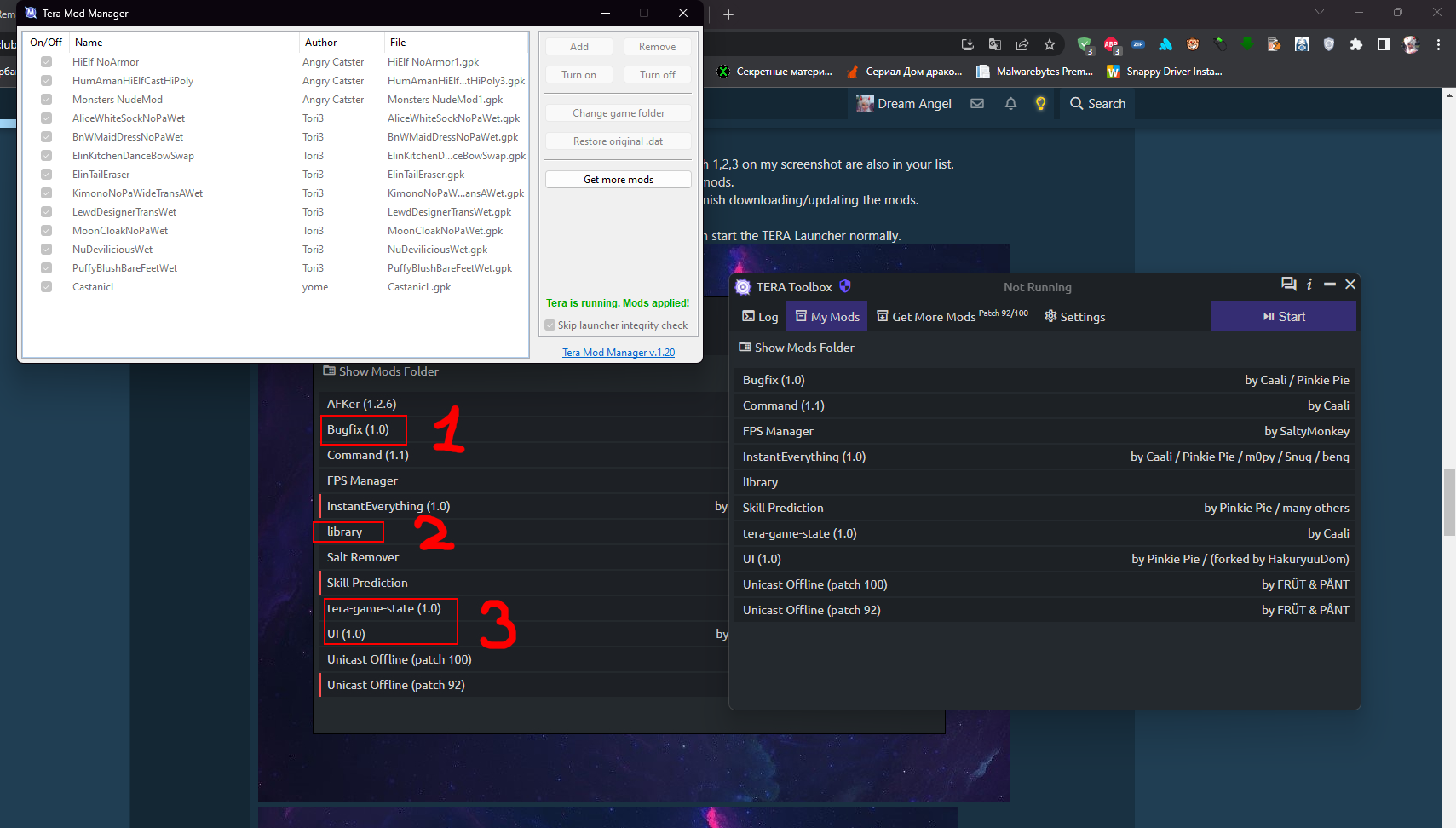Switch to the Log tab
Viewport: 1456px width, 828px height.
(760, 317)
